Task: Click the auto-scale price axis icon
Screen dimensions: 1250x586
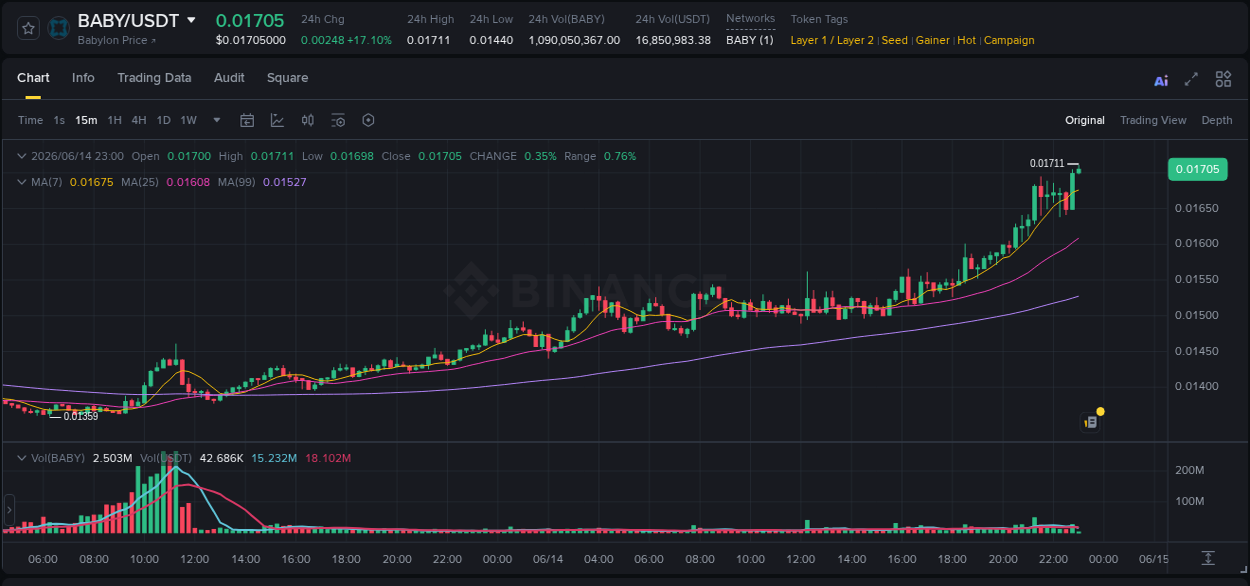Action: click(1208, 557)
